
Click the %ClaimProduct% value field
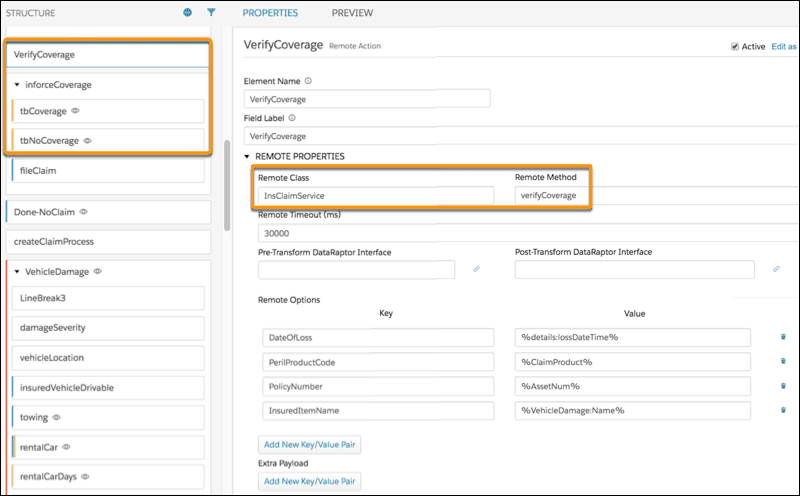click(633, 362)
